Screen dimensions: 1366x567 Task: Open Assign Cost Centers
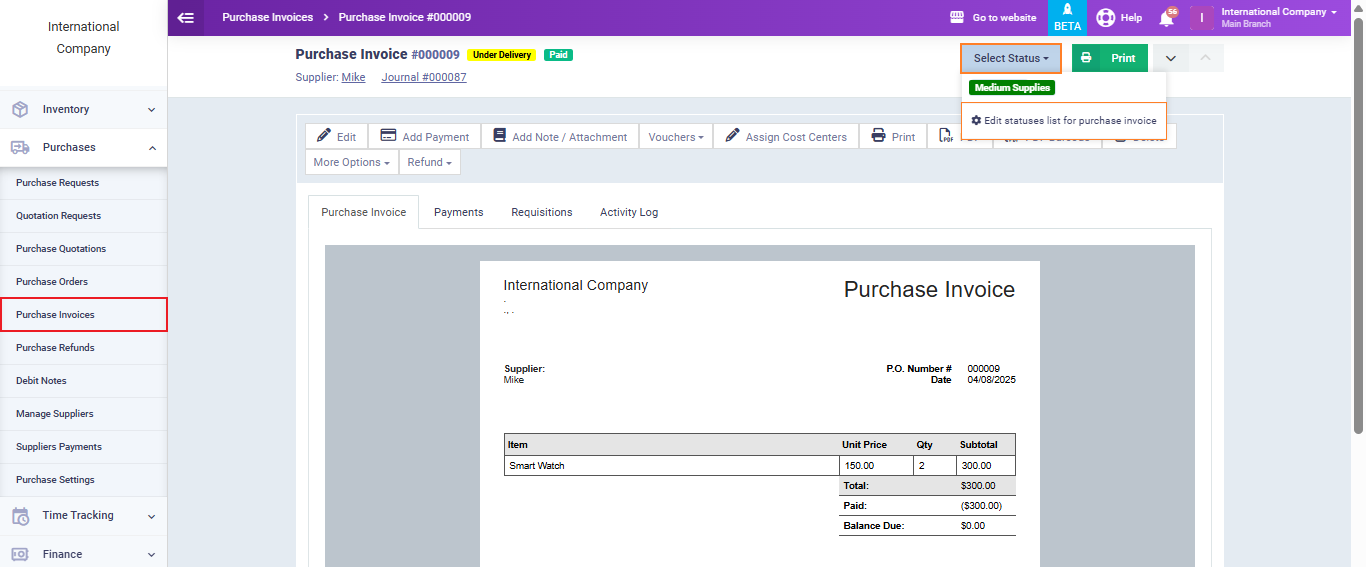pos(786,137)
